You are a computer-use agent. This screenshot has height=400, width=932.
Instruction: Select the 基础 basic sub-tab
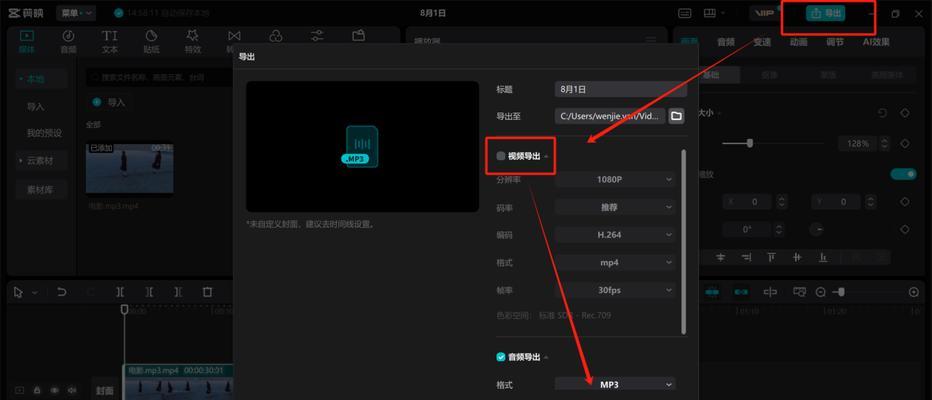click(711, 75)
